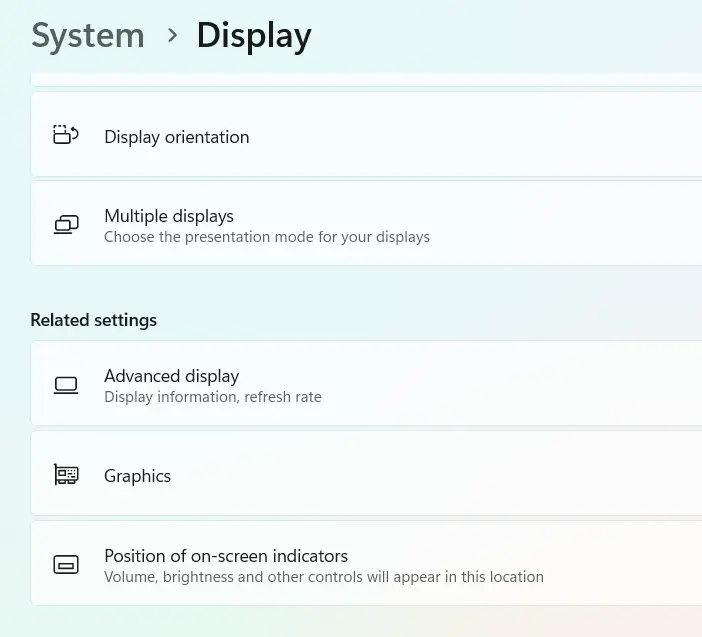Expand the Multiple displays section
Image resolution: width=702 pixels, height=637 pixels.
pos(169,216)
